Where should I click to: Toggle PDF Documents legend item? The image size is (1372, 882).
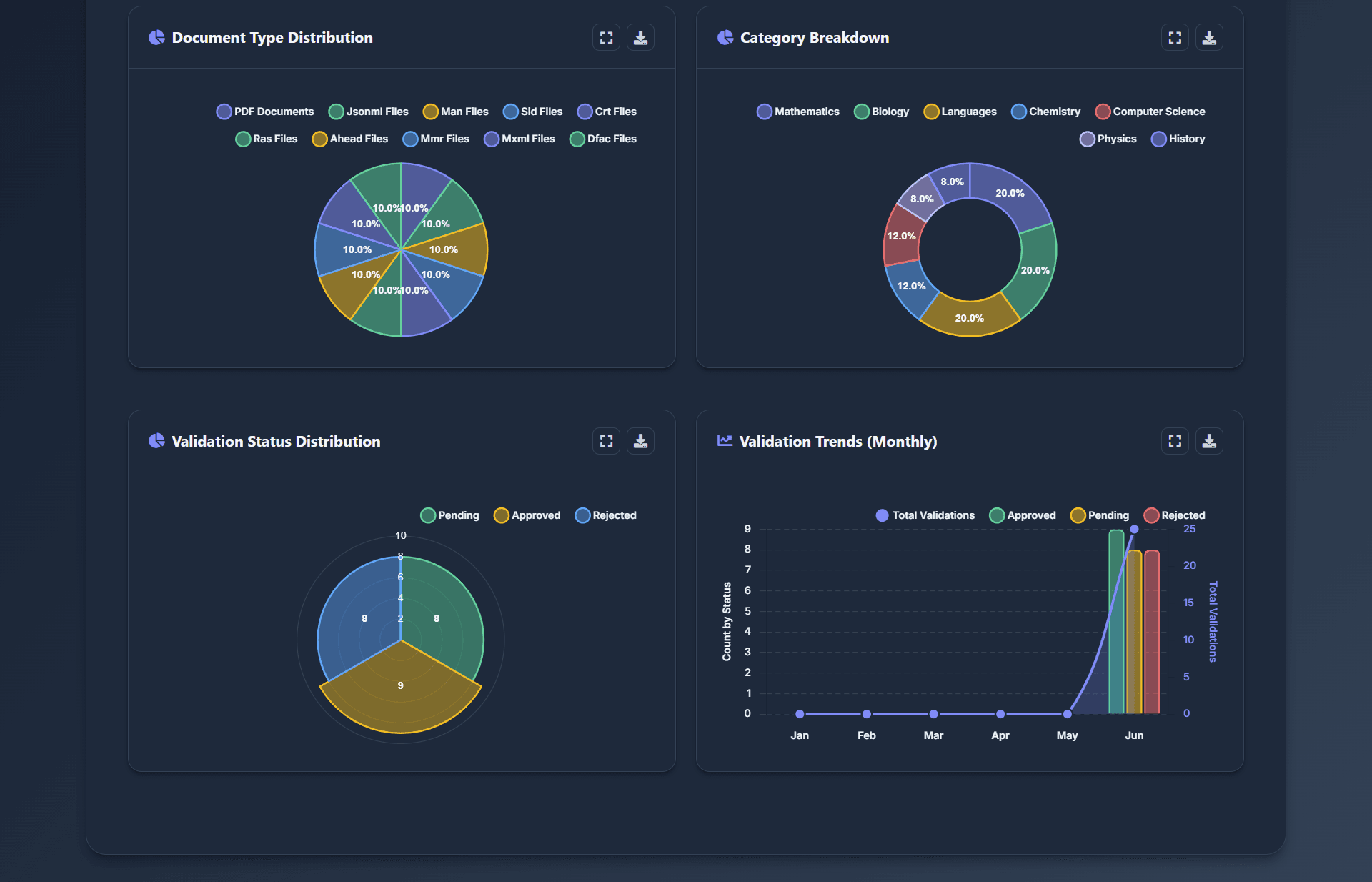coord(265,112)
